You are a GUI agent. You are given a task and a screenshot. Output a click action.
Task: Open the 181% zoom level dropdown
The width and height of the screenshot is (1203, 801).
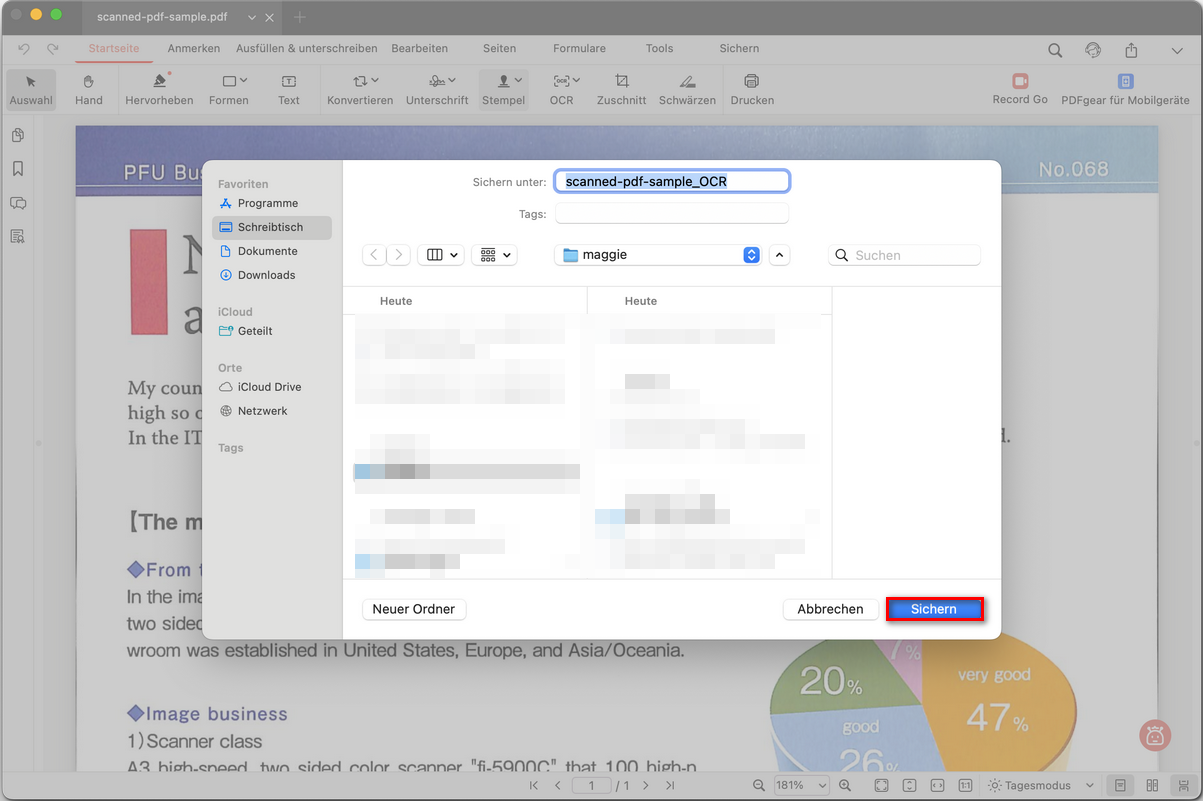click(801, 786)
